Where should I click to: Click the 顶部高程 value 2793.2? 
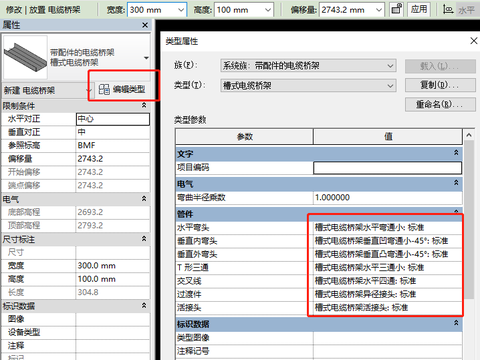pos(113,226)
